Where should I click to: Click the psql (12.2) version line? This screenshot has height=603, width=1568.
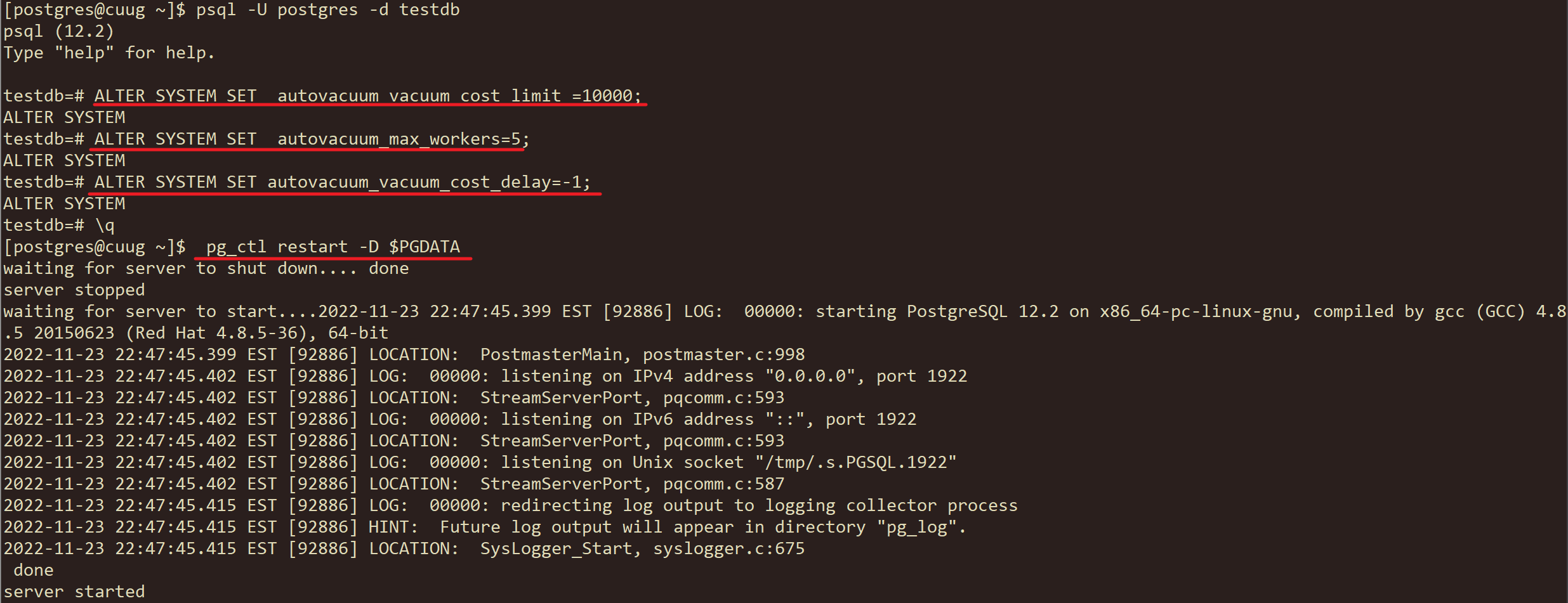click(x=58, y=32)
